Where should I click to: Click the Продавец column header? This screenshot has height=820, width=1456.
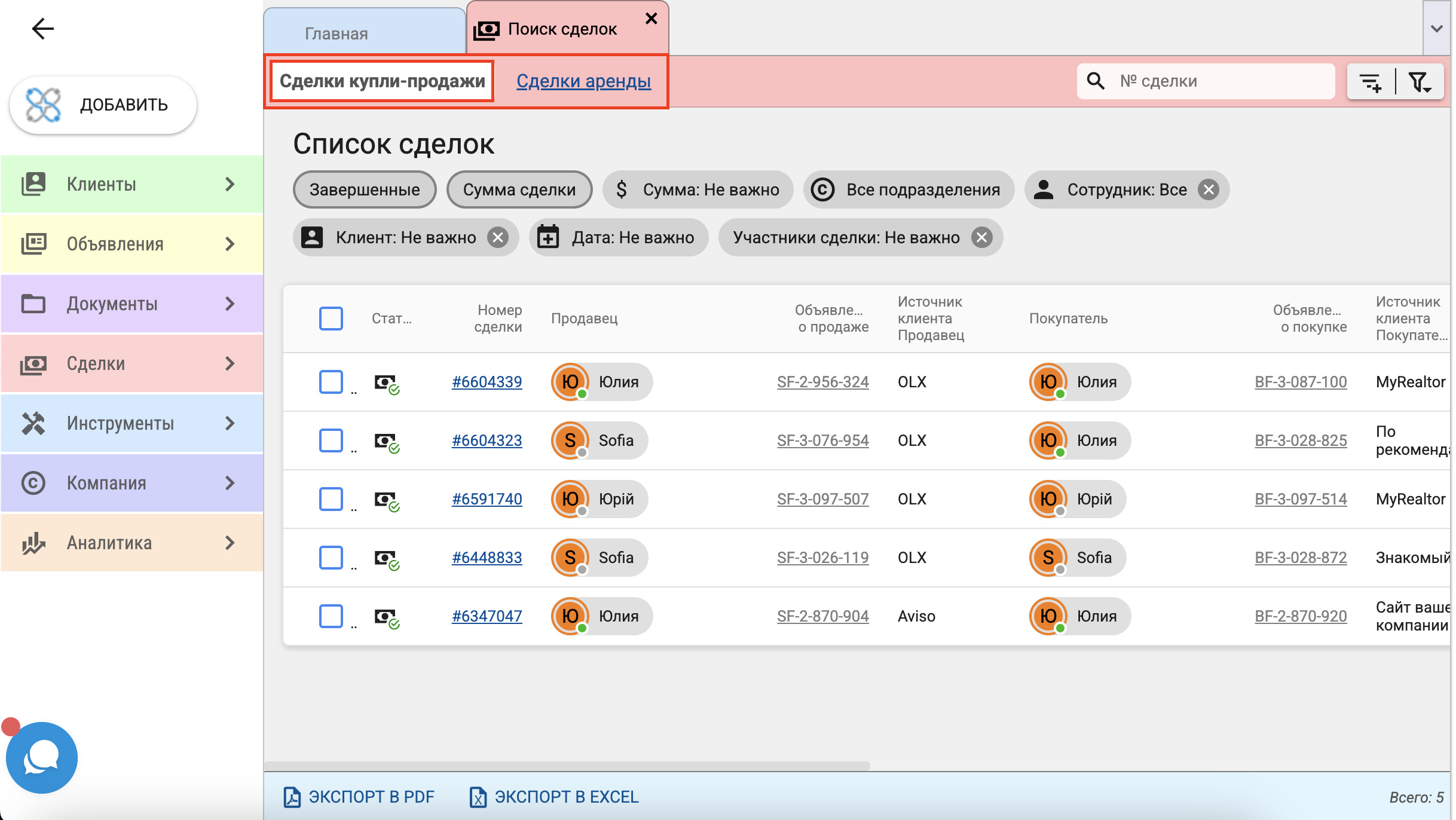[584, 319]
